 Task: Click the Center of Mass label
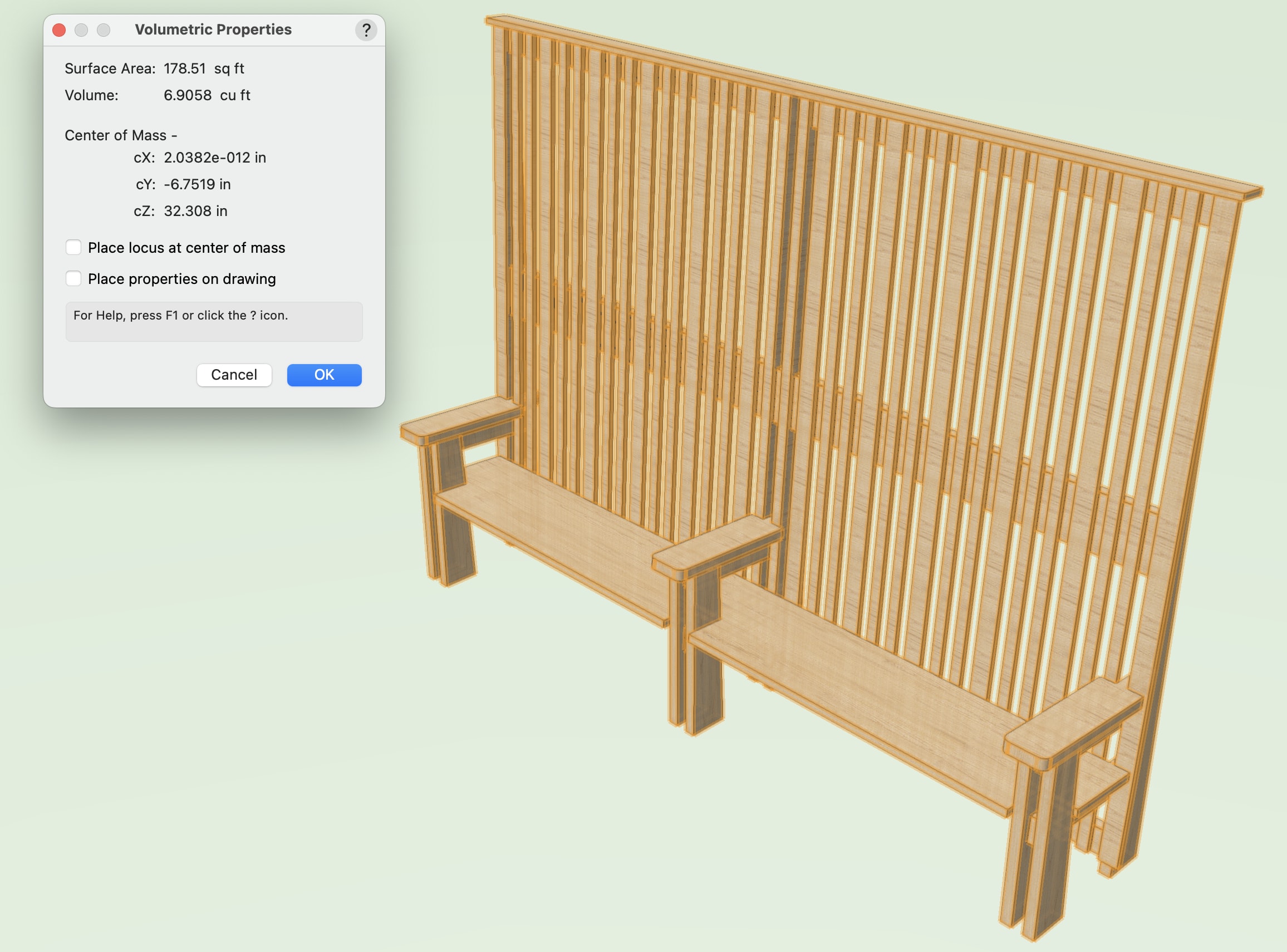pos(121,135)
